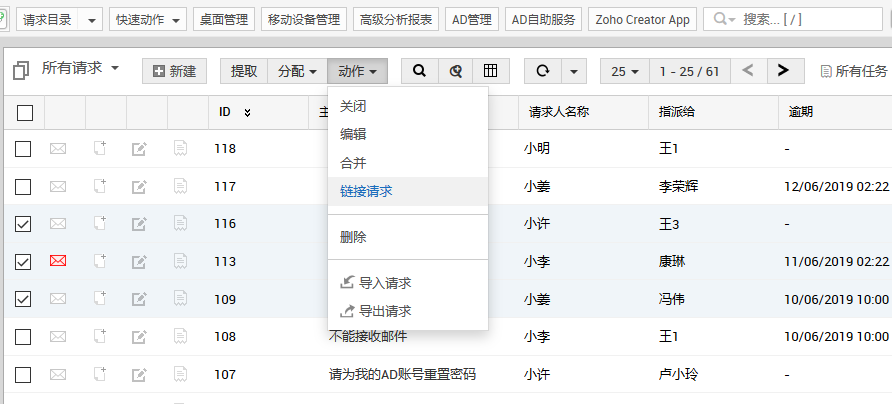Open the 25 per-page dropdown

coord(625,71)
